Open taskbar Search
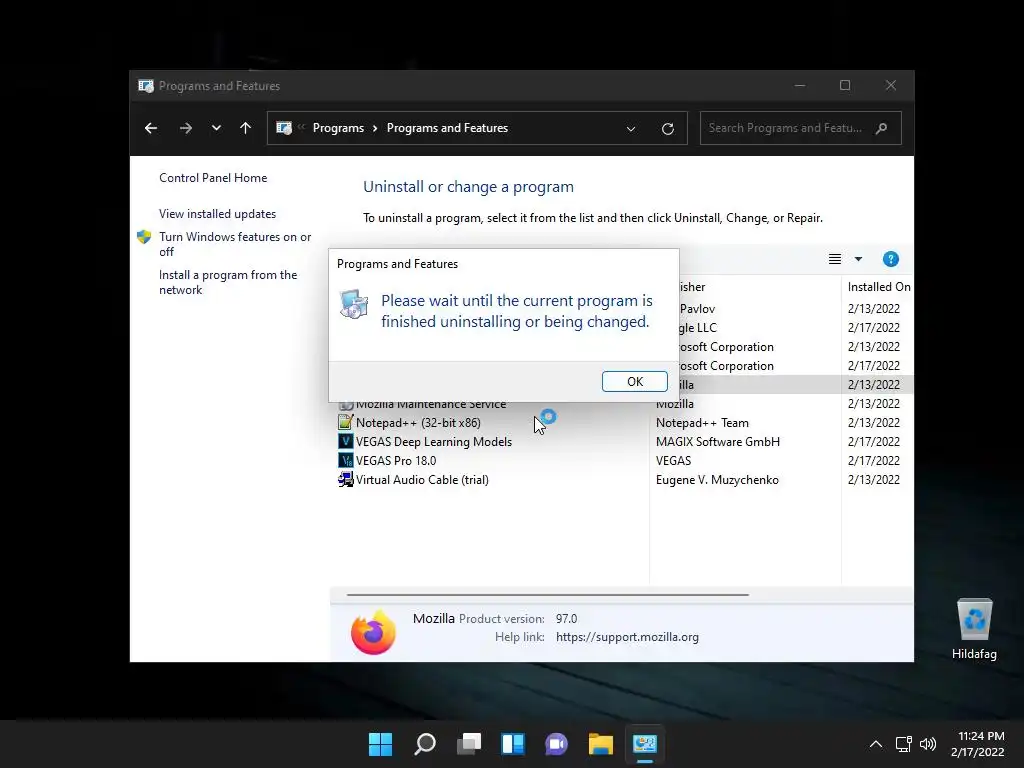This screenshot has height=768, width=1024. point(424,744)
